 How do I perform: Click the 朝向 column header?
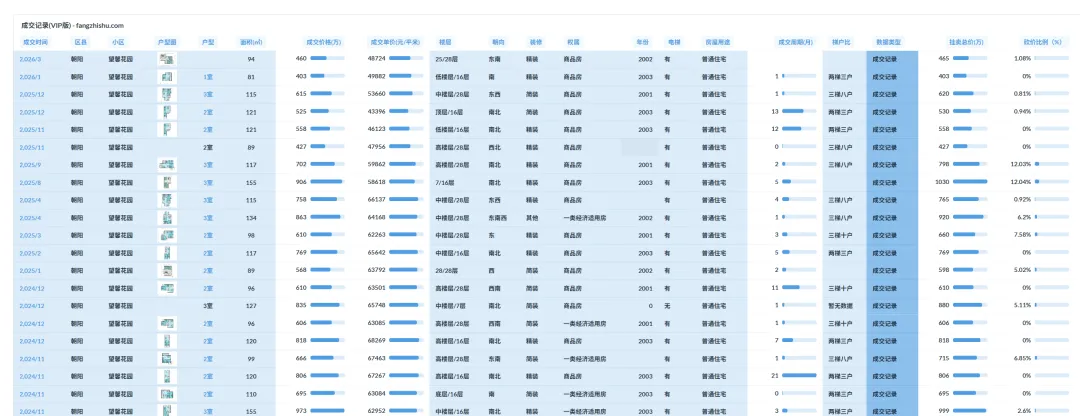pyautogui.click(x=499, y=42)
